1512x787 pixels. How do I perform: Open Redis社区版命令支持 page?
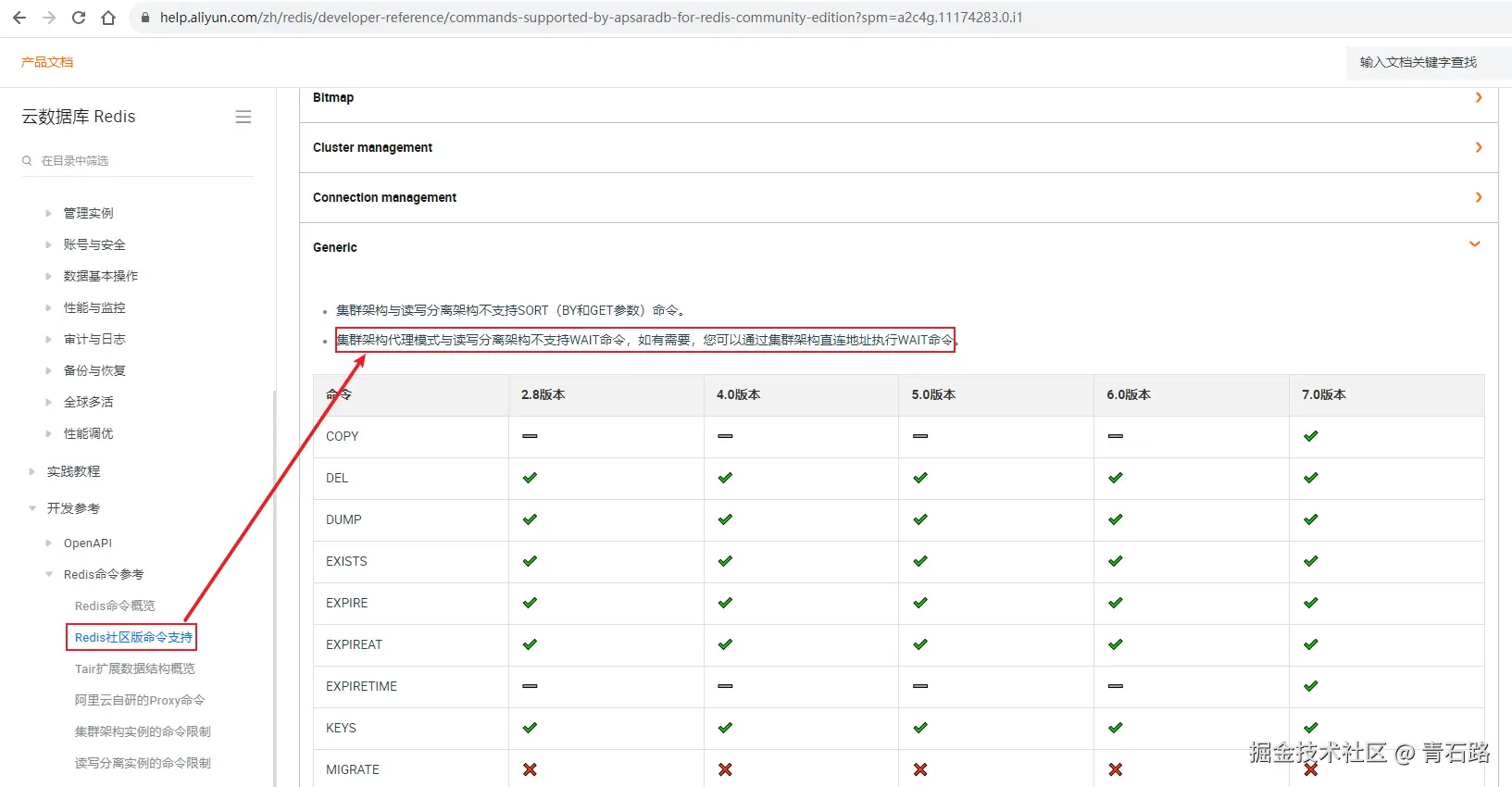pyautogui.click(x=133, y=637)
